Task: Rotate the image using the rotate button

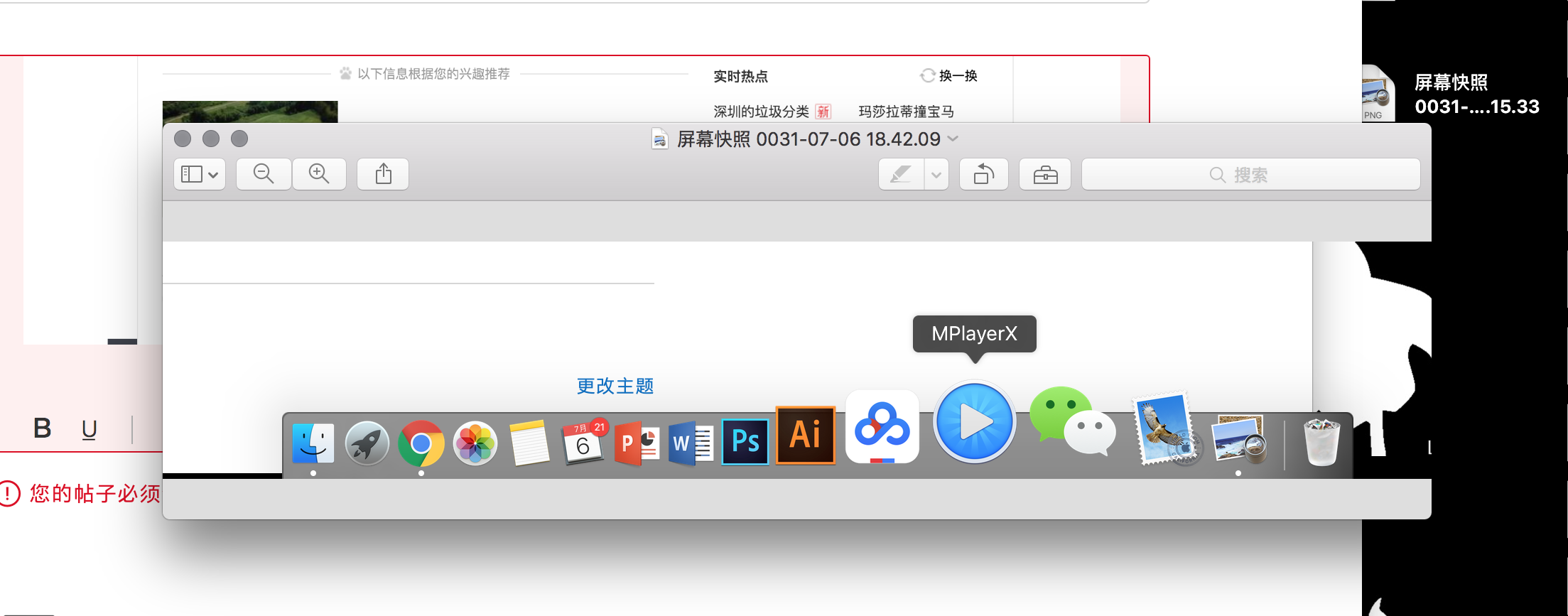Action: (x=983, y=174)
